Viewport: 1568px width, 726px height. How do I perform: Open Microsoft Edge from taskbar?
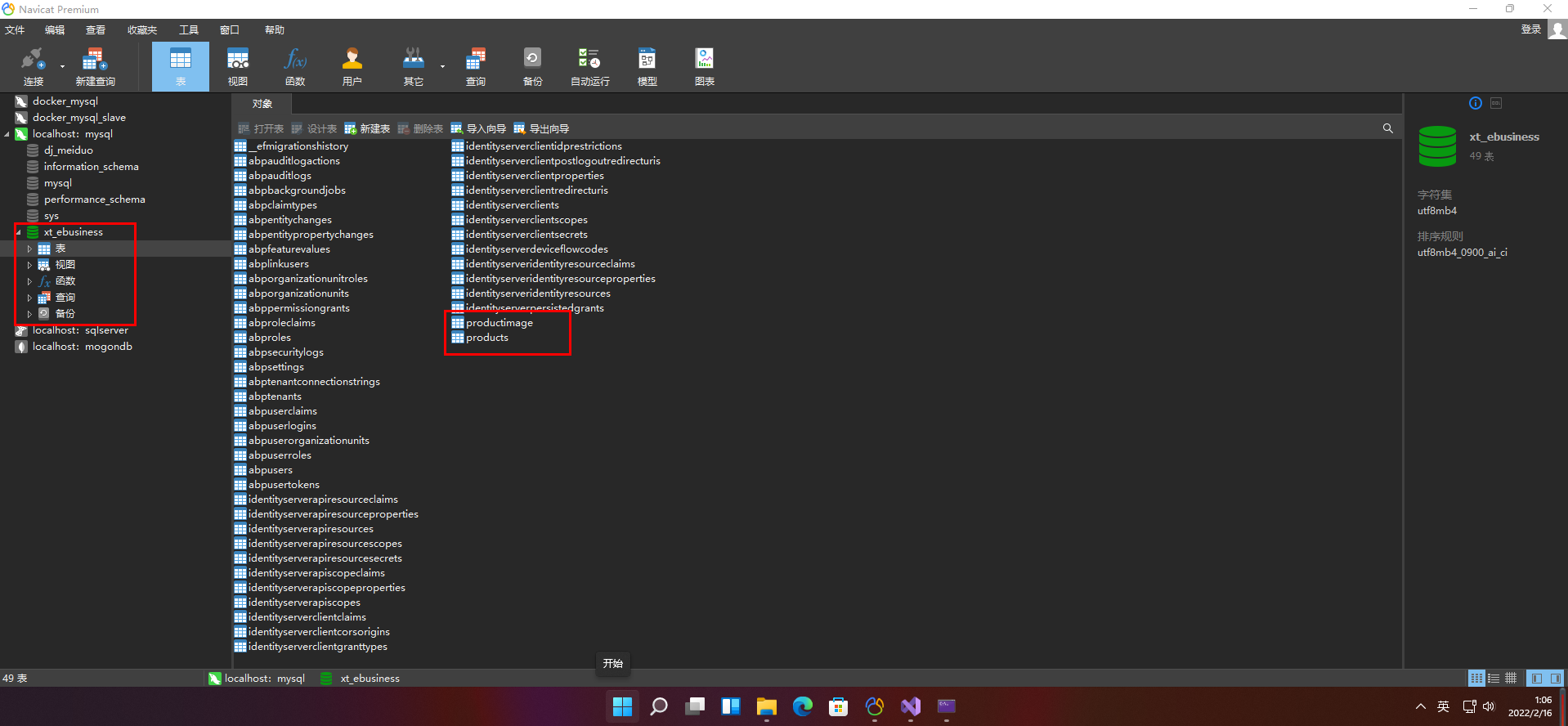(803, 706)
